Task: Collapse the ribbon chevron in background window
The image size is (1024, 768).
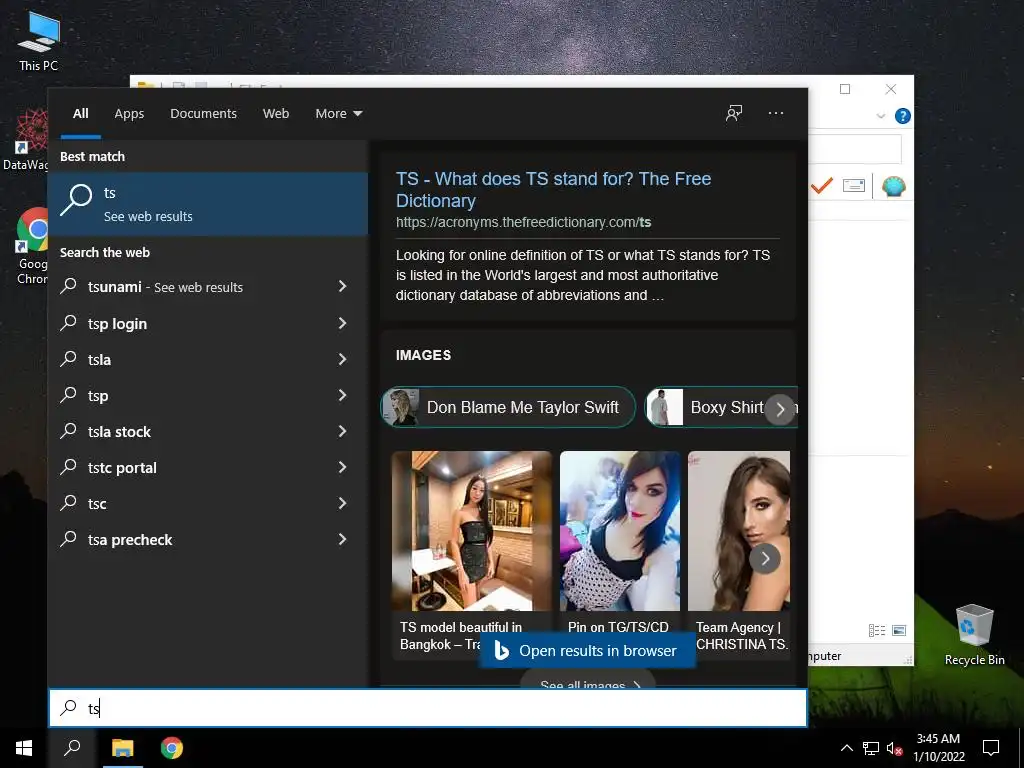Action: [x=881, y=116]
